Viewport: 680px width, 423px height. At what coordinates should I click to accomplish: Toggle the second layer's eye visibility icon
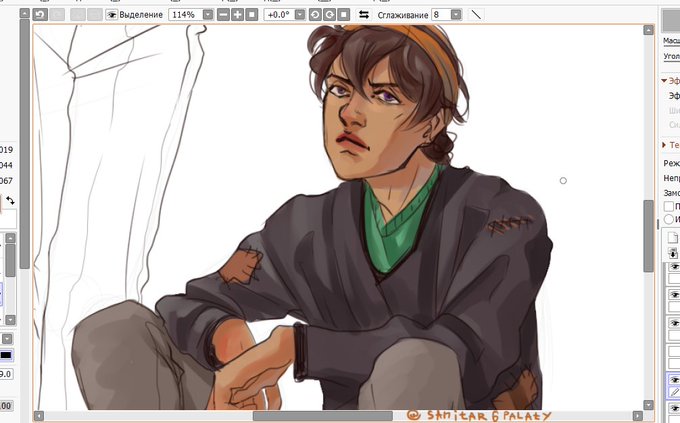pyautogui.click(x=674, y=295)
